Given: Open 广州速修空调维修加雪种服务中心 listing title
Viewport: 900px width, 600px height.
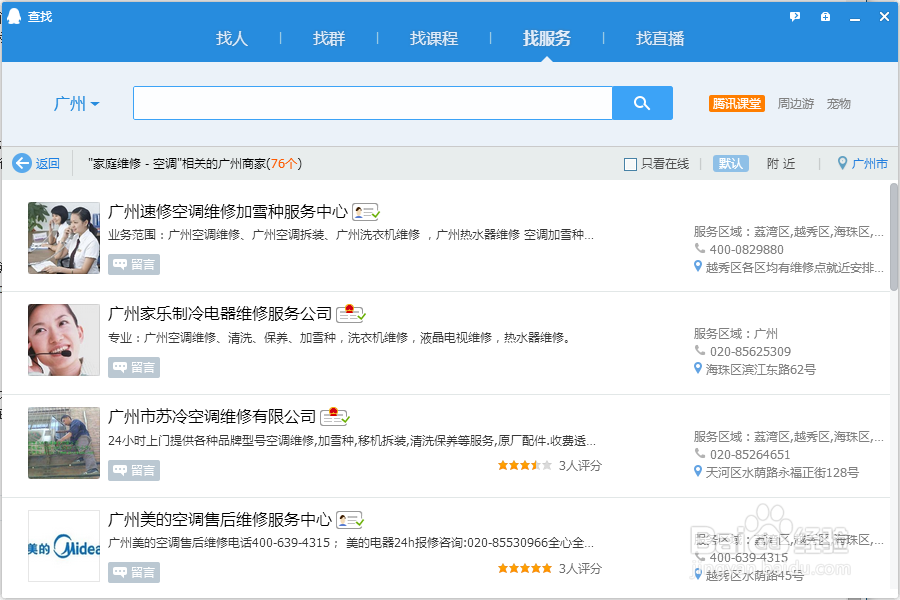Looking at the screenshot, I should click(x=228, y=212).
